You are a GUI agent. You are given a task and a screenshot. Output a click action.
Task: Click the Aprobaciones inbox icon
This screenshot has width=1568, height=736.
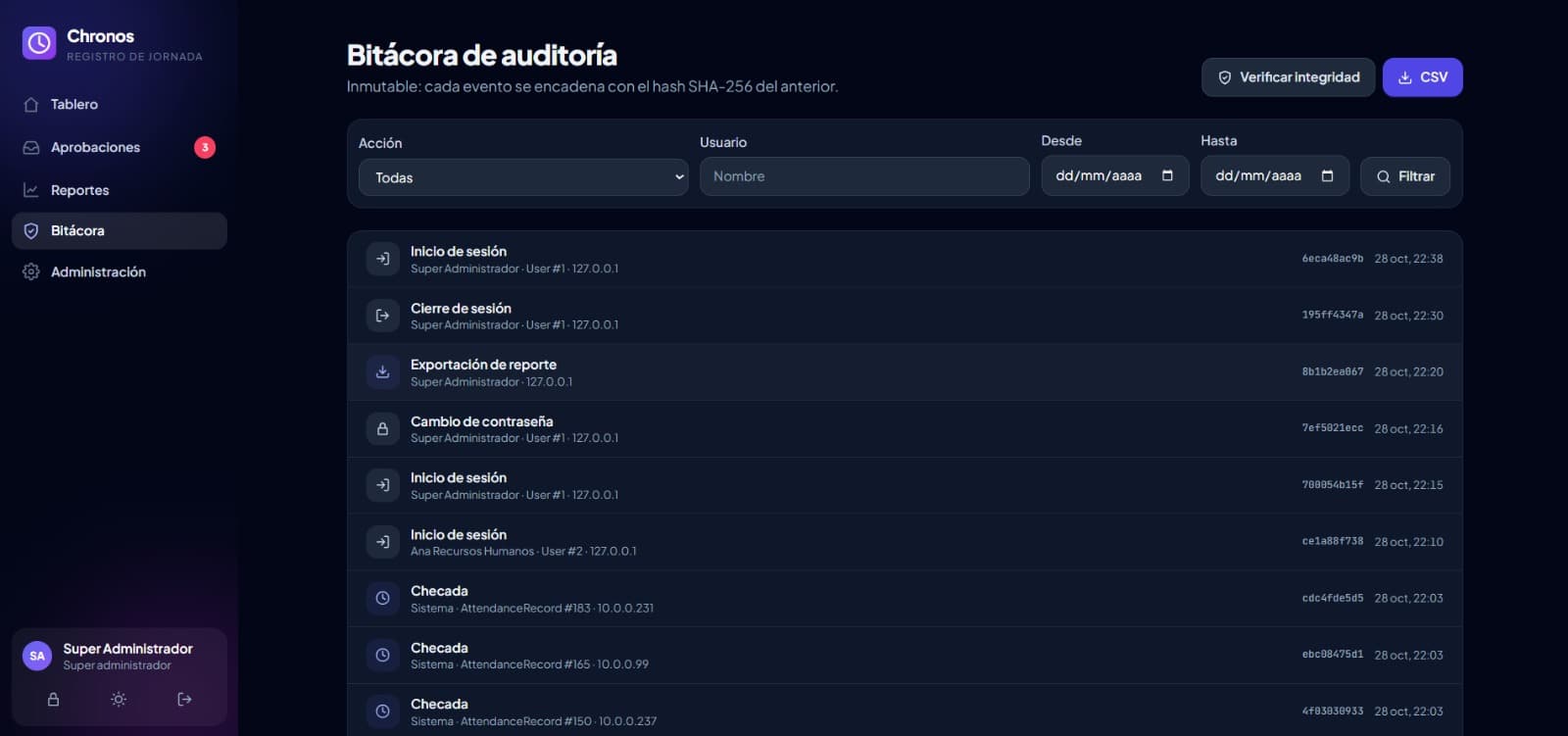coord(31,147)
